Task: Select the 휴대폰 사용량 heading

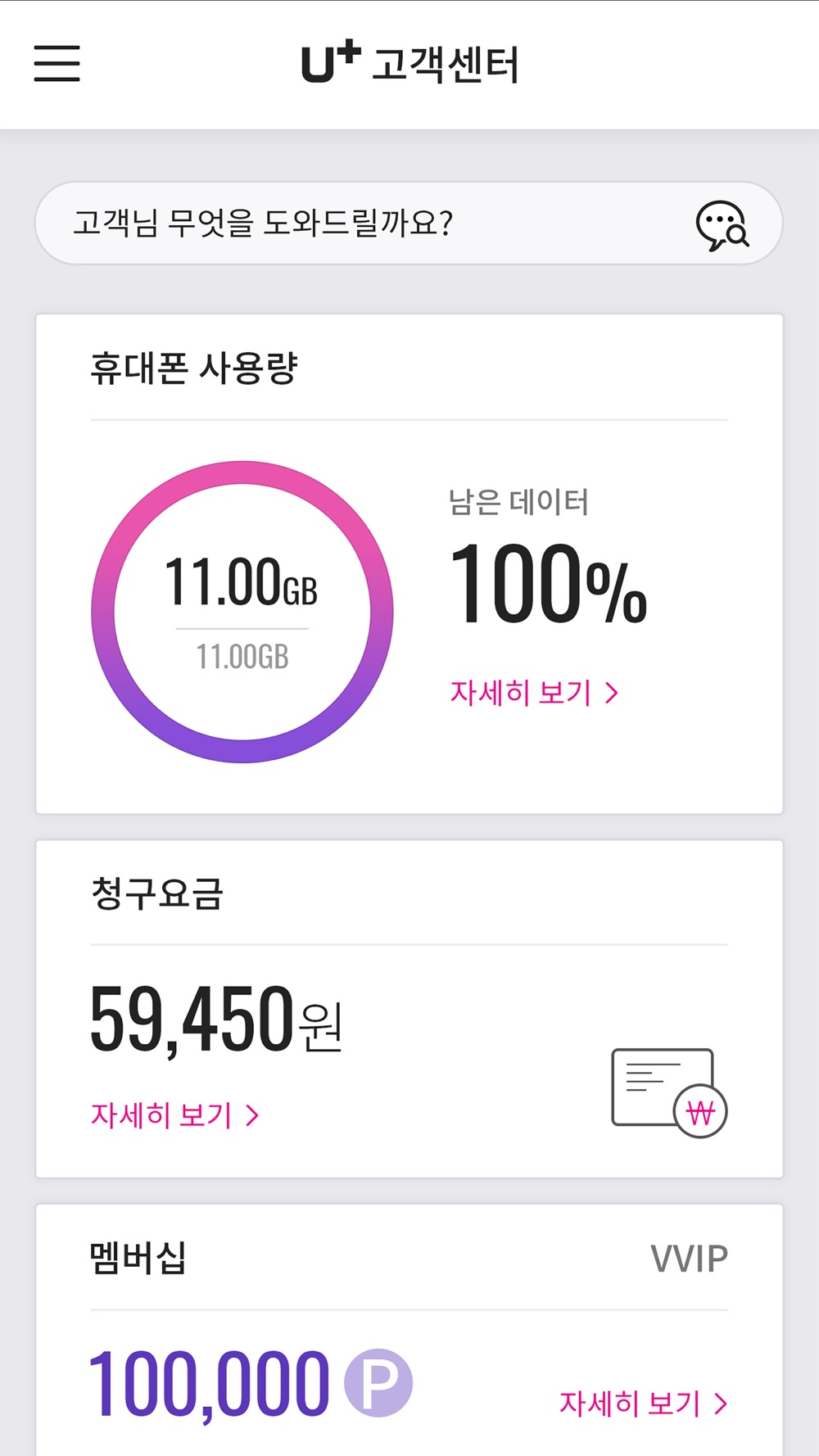Action: pyautogui.click(x=193, y=368)
